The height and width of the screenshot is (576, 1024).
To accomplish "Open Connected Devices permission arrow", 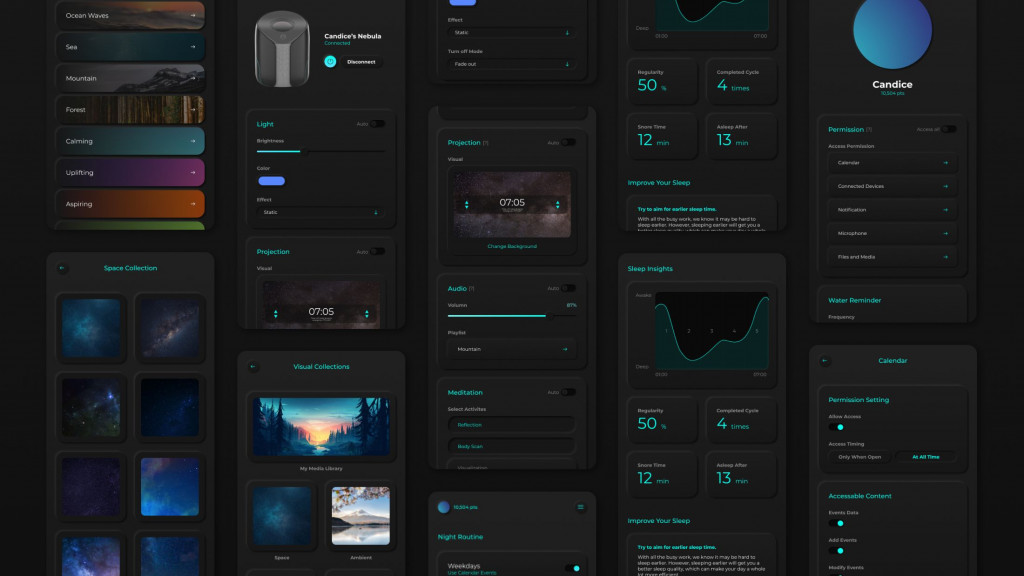I will pyautogui.click(x=945, y=186).
